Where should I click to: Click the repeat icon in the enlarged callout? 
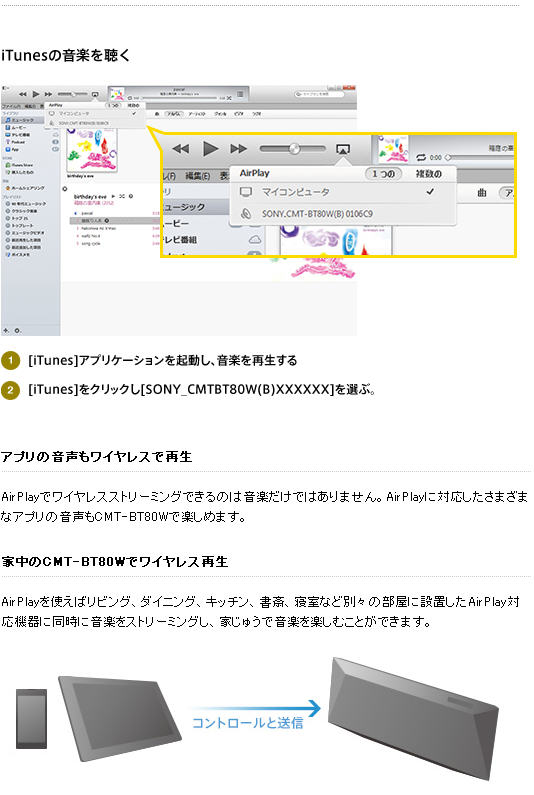click(x=421, y=157)
